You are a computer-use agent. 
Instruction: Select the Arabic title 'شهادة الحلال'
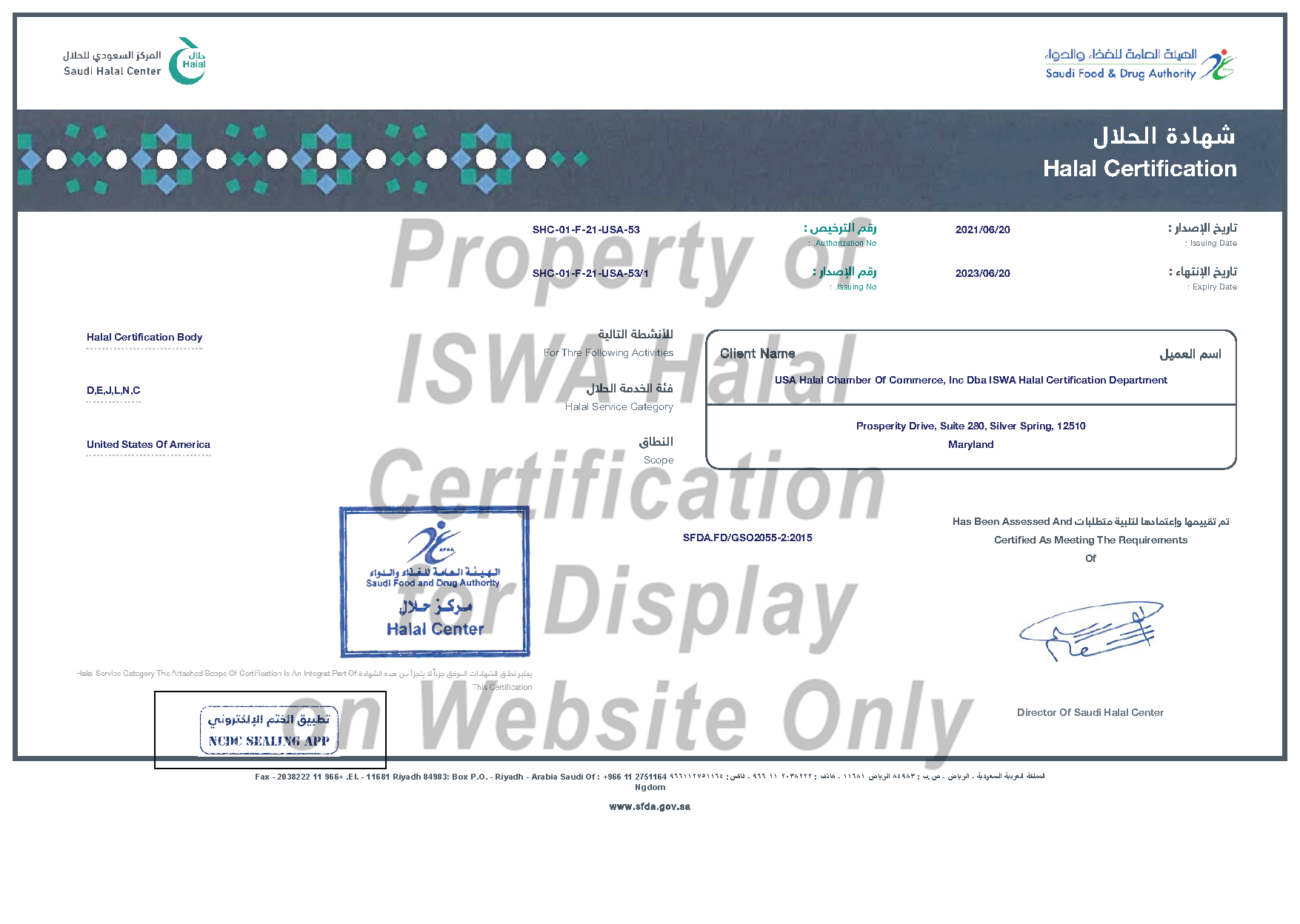point(1164,135)
